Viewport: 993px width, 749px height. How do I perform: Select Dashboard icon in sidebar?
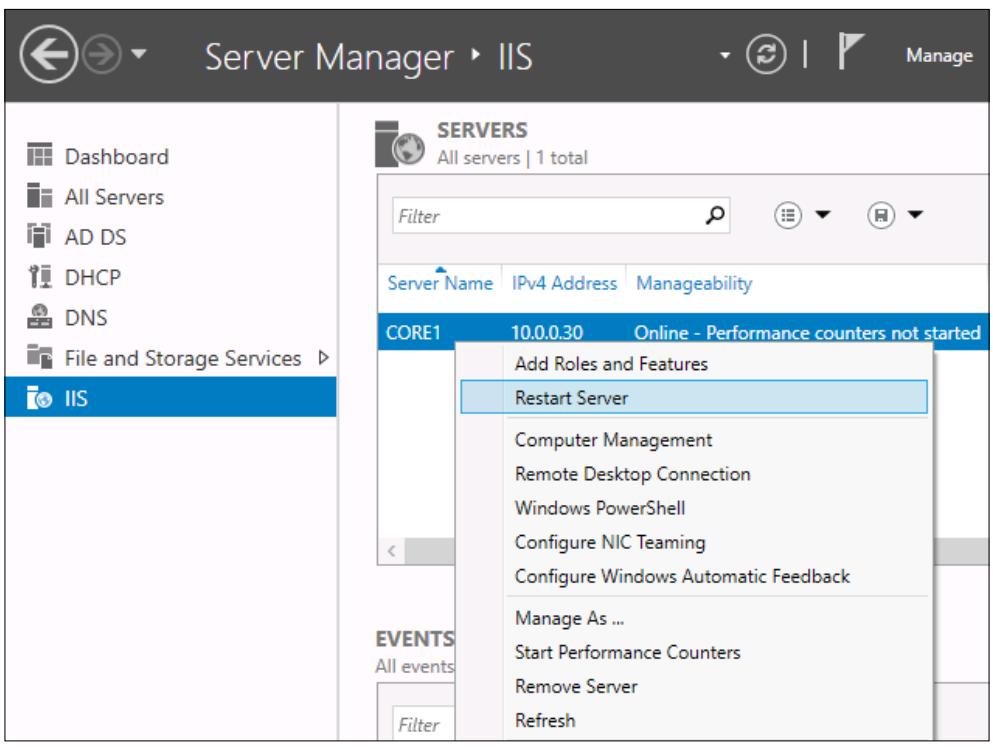[40, 154]
